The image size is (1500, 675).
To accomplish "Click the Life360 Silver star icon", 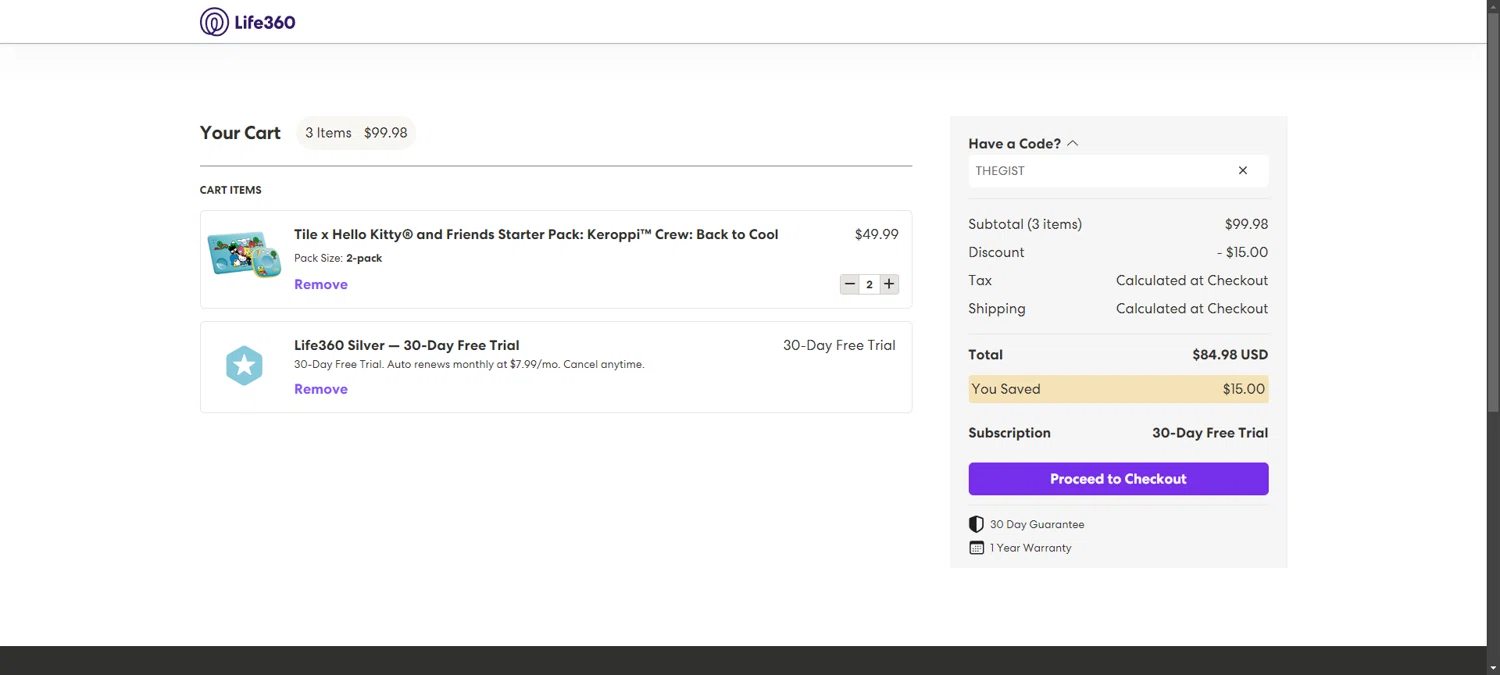I will pos(244,366).
